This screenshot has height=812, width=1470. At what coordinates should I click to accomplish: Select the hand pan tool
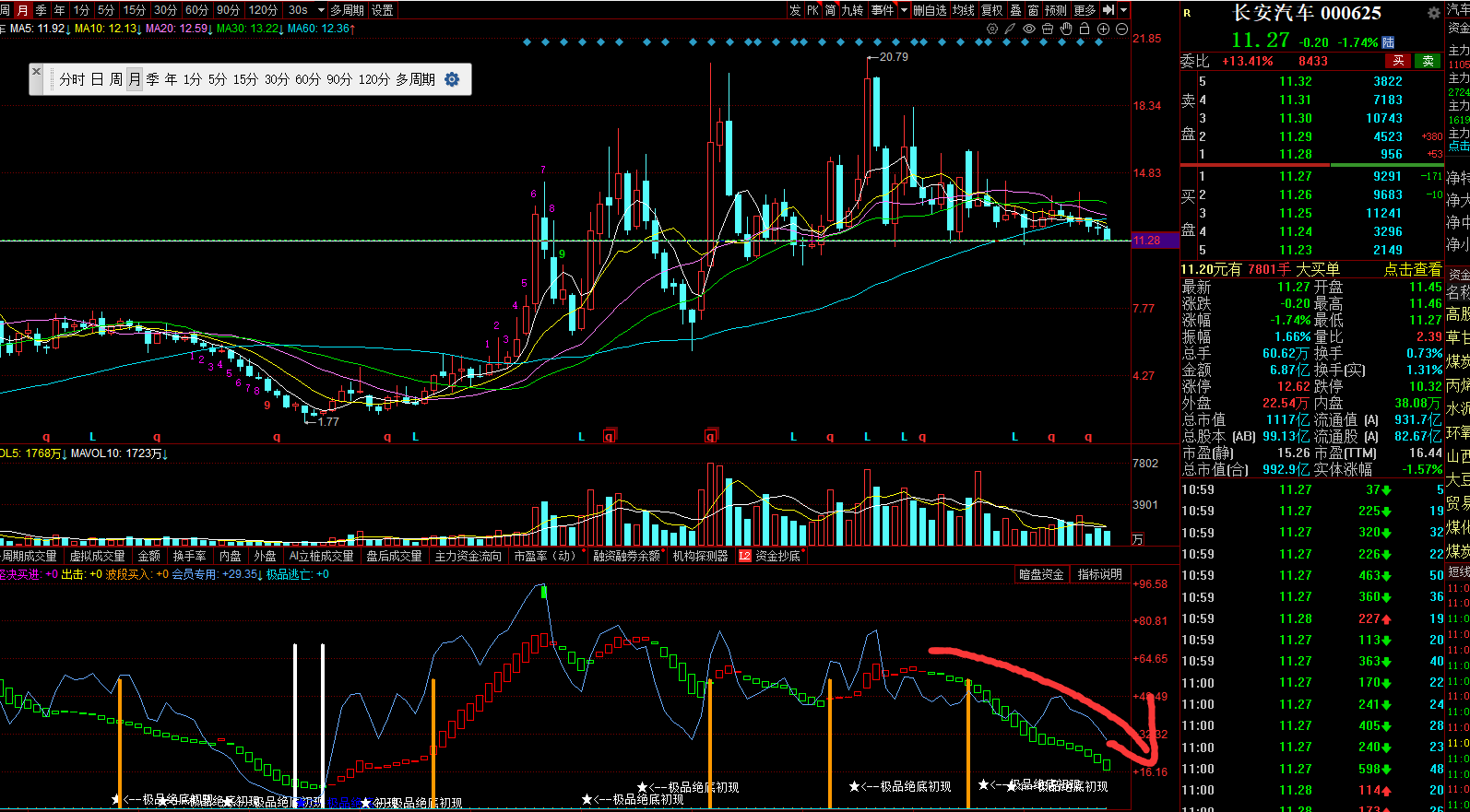[x=1066, y=29]
